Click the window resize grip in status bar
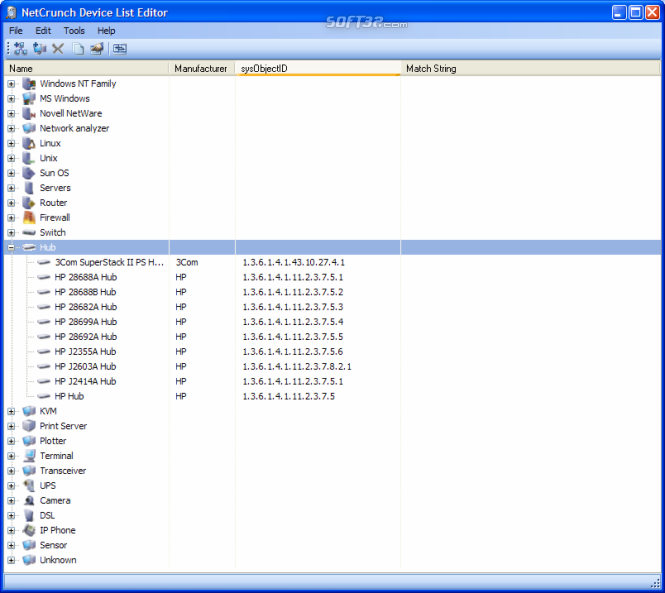Image resolution: width=665 pixels, height=593 pixels. click(x=655, y=583)
